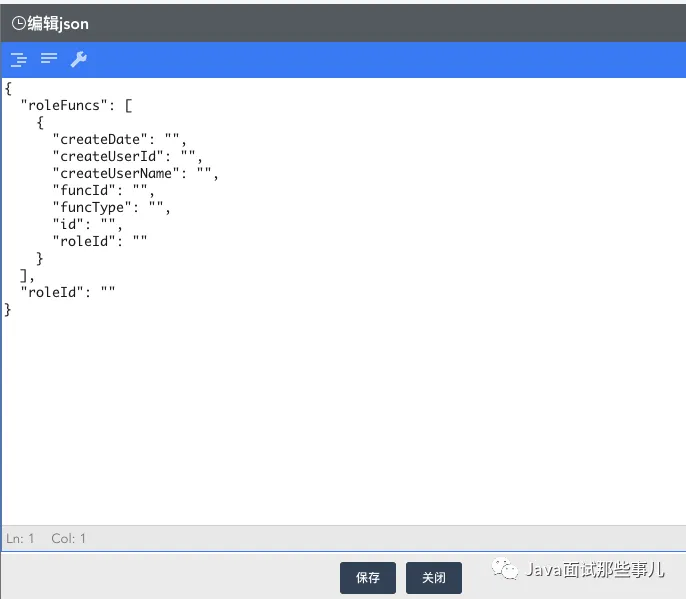Click the 保存 save button
This screenshot has width=686, height=599.
368,578
